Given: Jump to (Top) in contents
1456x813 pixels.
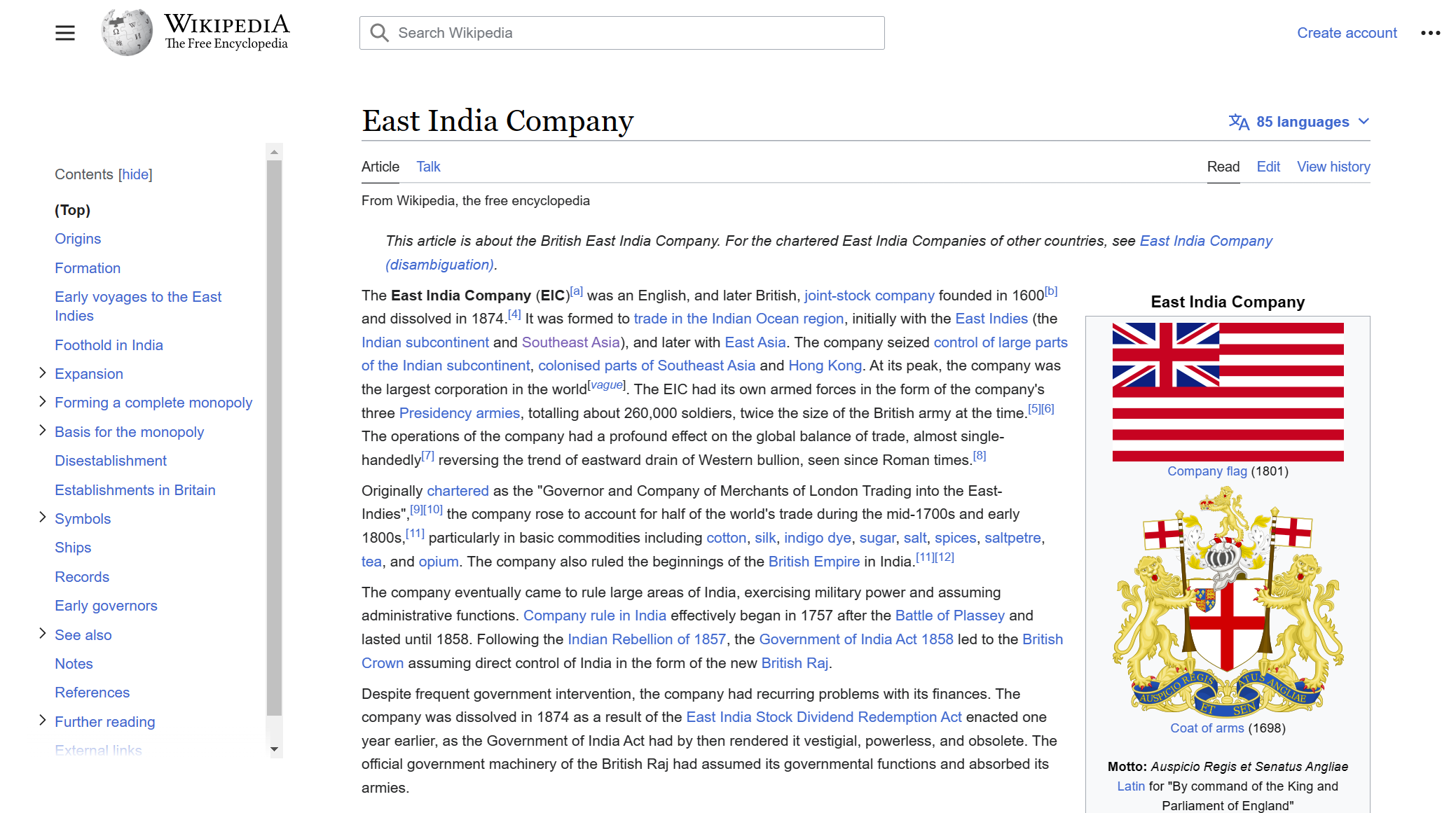Looking at the screenshot, I should (72, 210).
